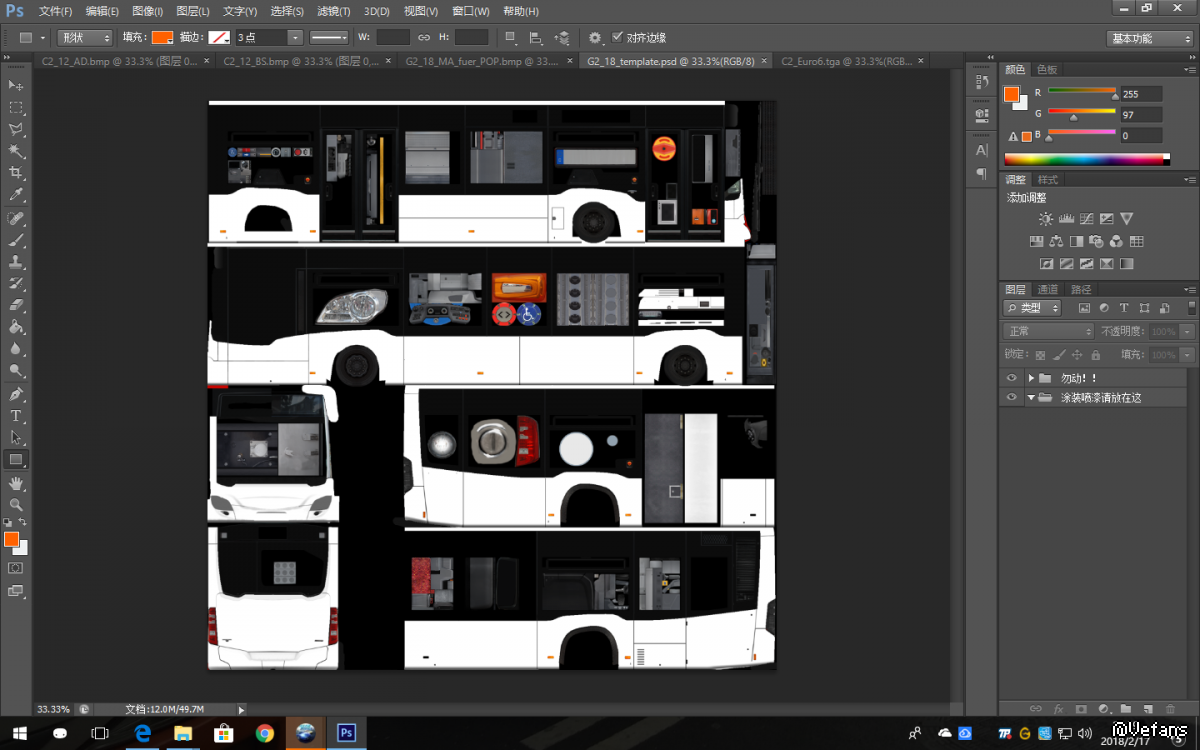Click the link width and height icon

424,38
